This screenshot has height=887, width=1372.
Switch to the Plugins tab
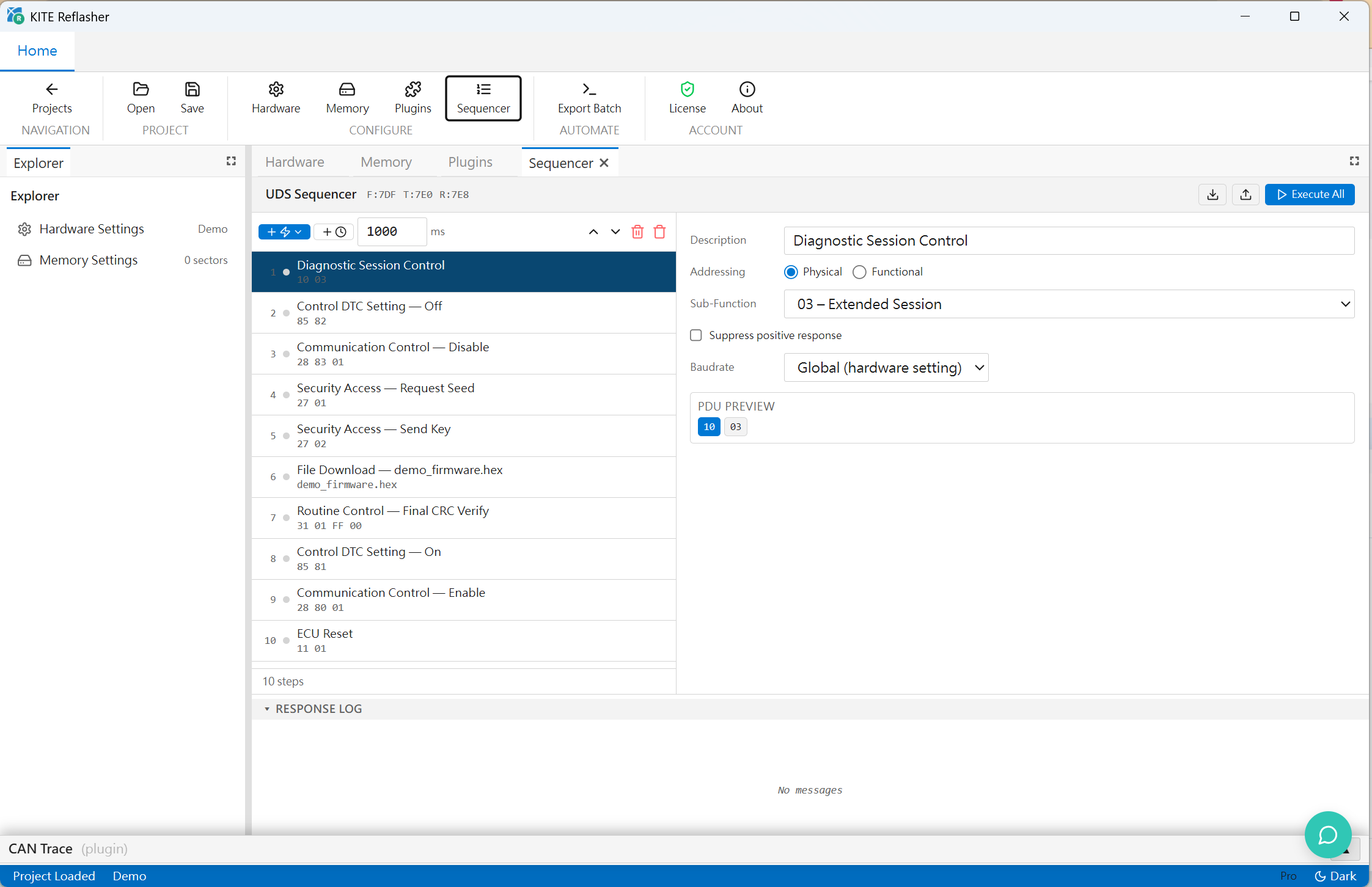470,162
